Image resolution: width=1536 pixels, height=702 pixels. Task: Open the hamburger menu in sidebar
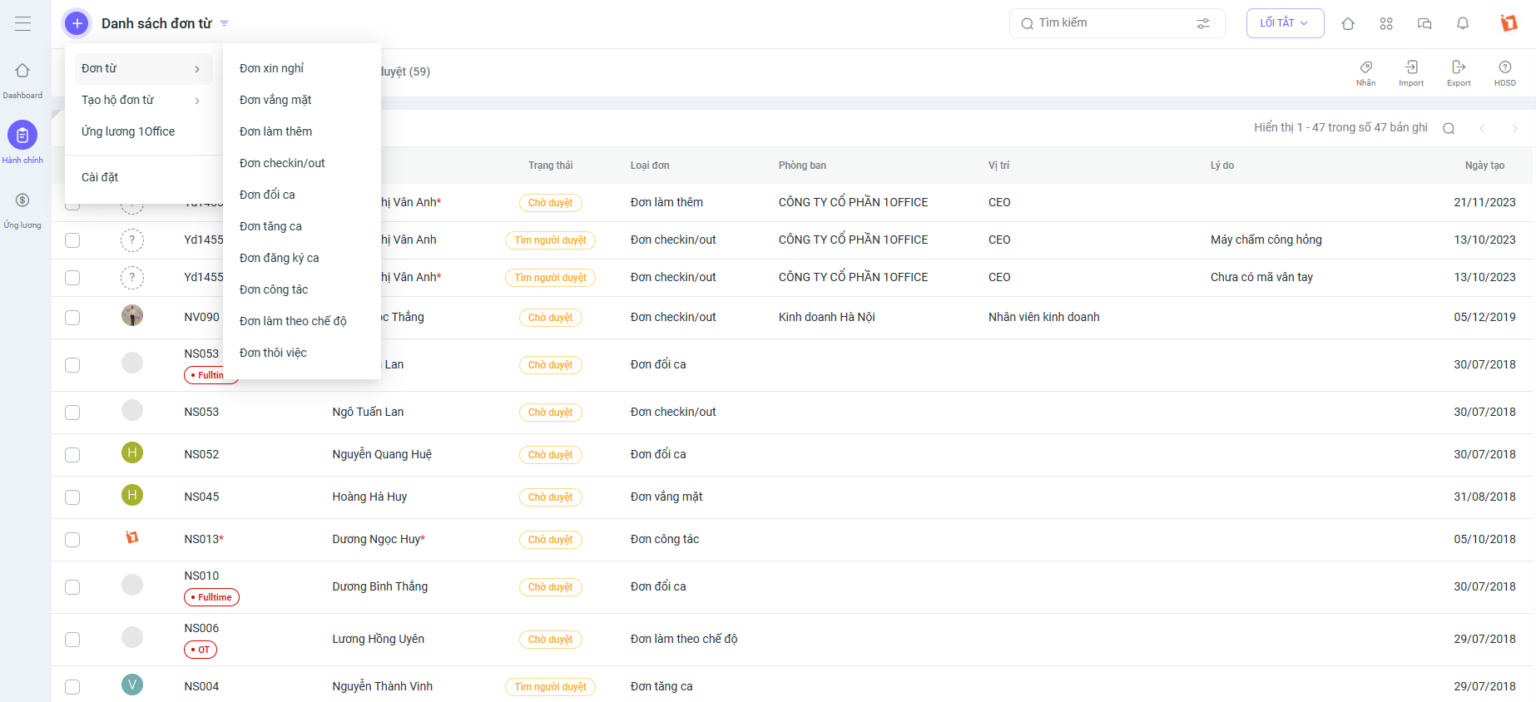click(22, 24)
